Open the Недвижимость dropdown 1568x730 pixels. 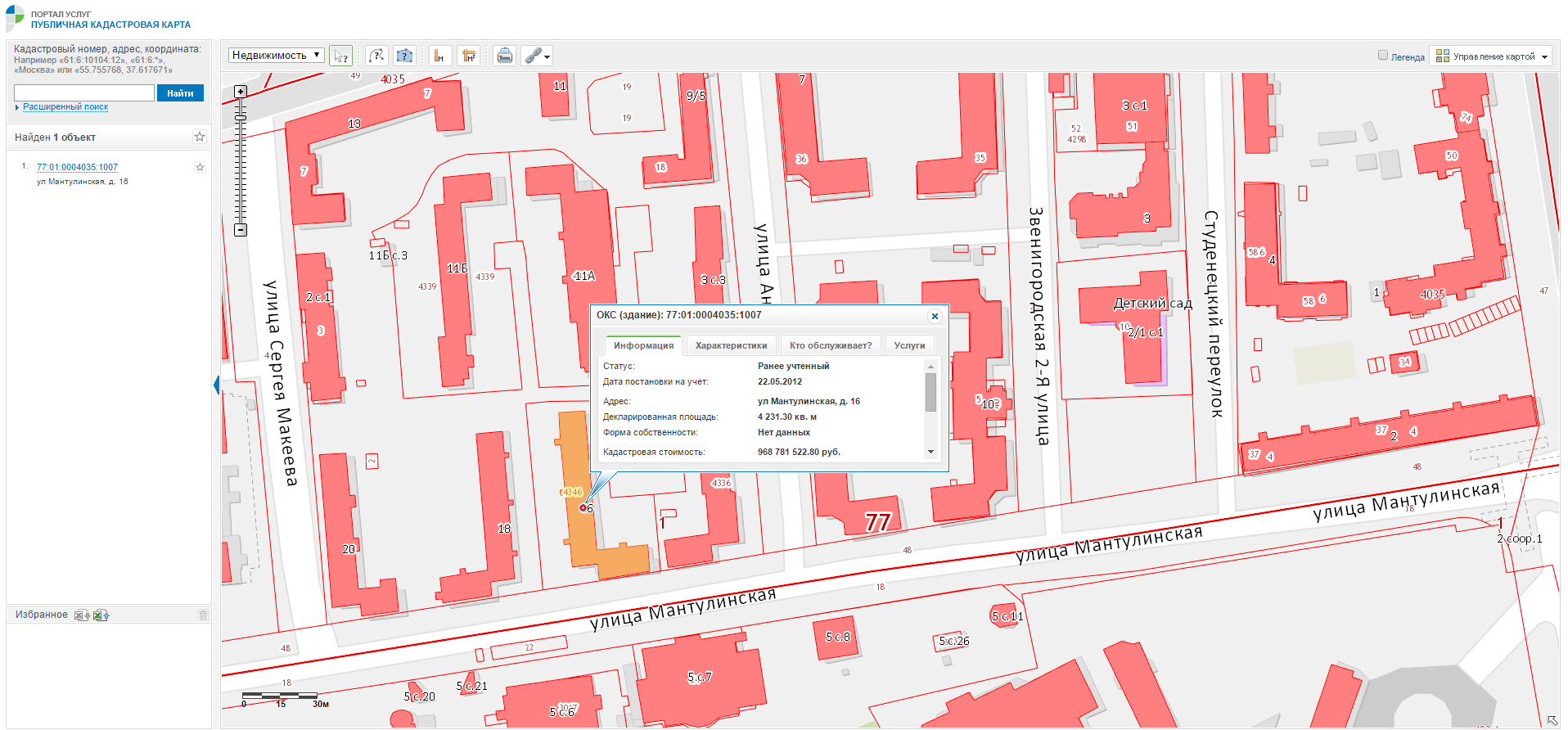[x=276, y=56]
